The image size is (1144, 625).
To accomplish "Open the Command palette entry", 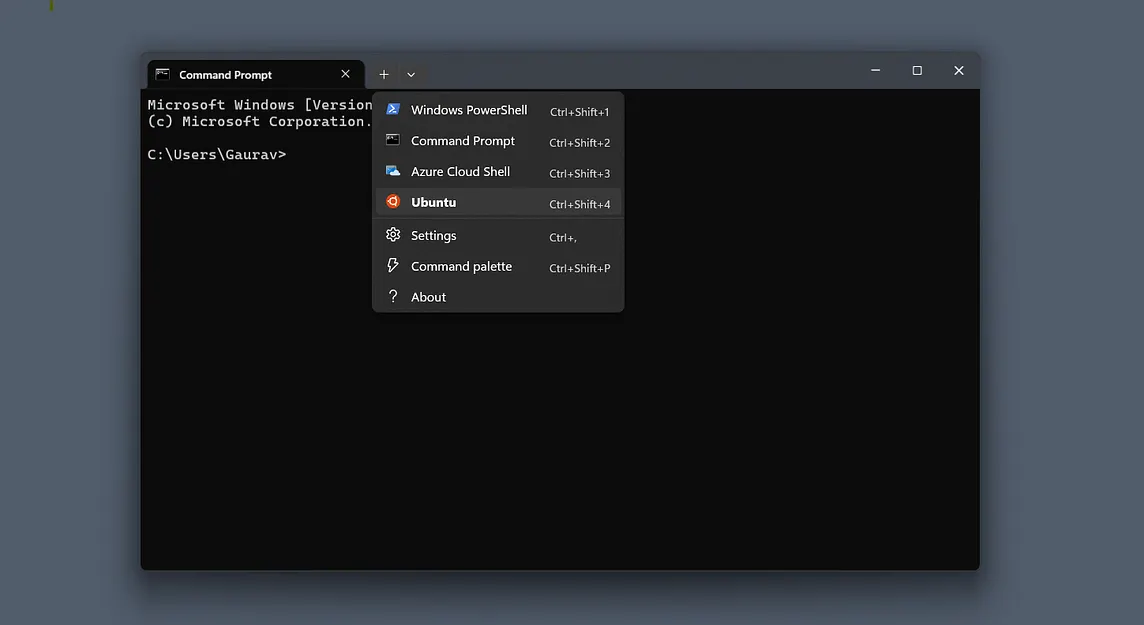I will (498, 266).
